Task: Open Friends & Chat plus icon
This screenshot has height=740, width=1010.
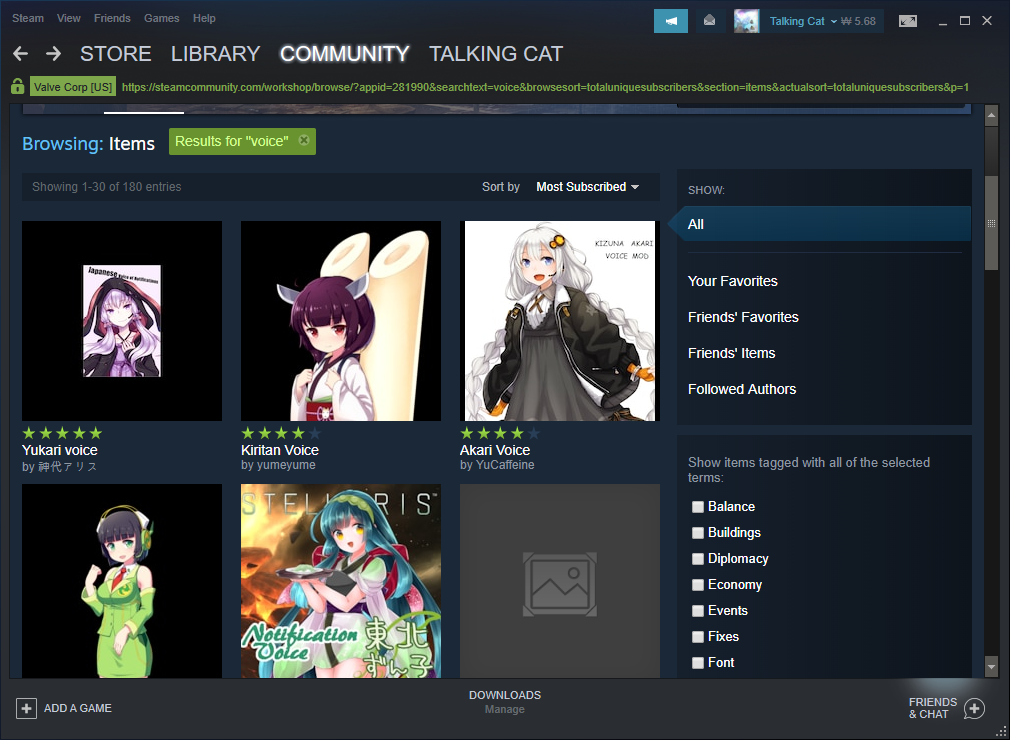Action: [974, 708]
